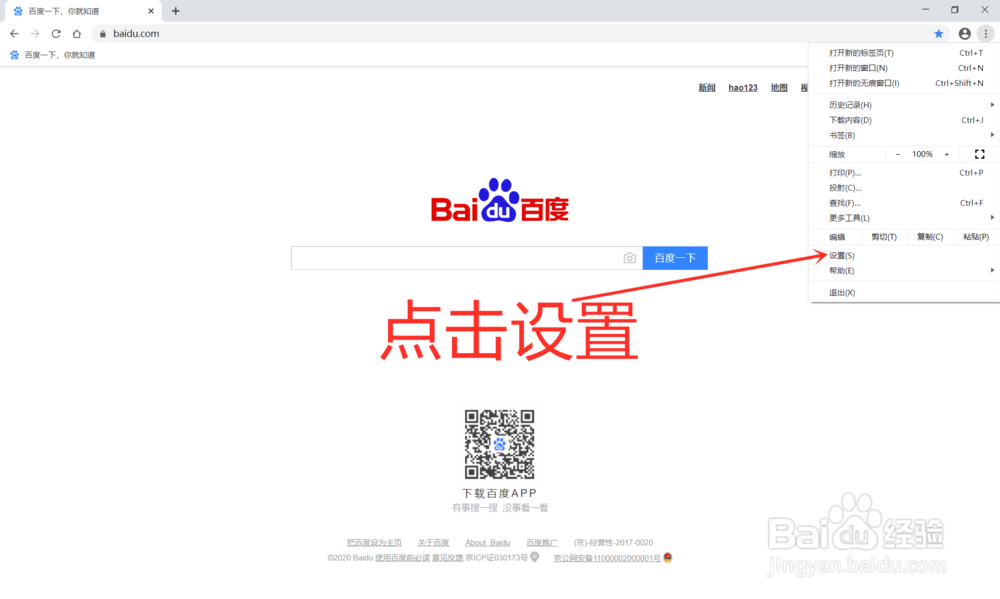Open 新闻 link at top
This screenshot has width=1000, height=599.
(707, 88)
